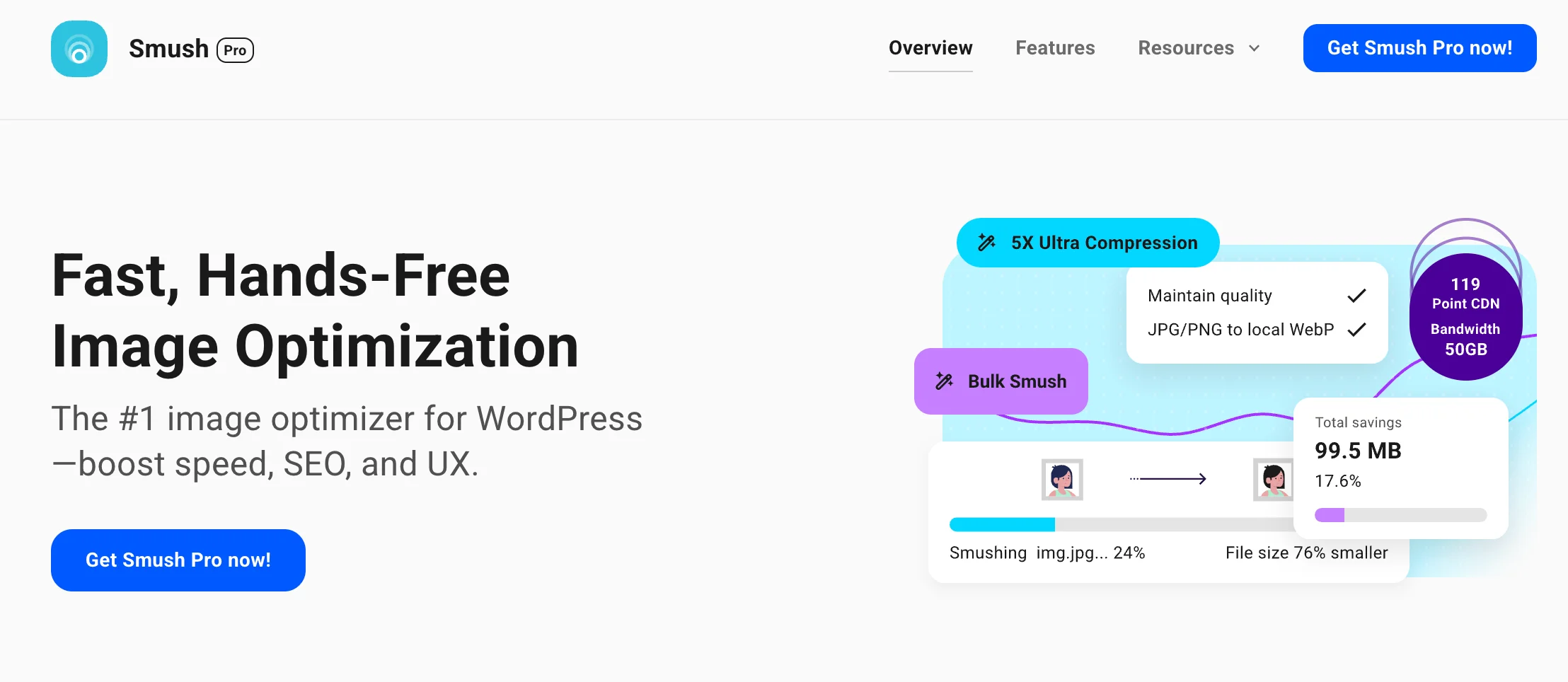Open the Resources menu chevron

click(1255, 48)
